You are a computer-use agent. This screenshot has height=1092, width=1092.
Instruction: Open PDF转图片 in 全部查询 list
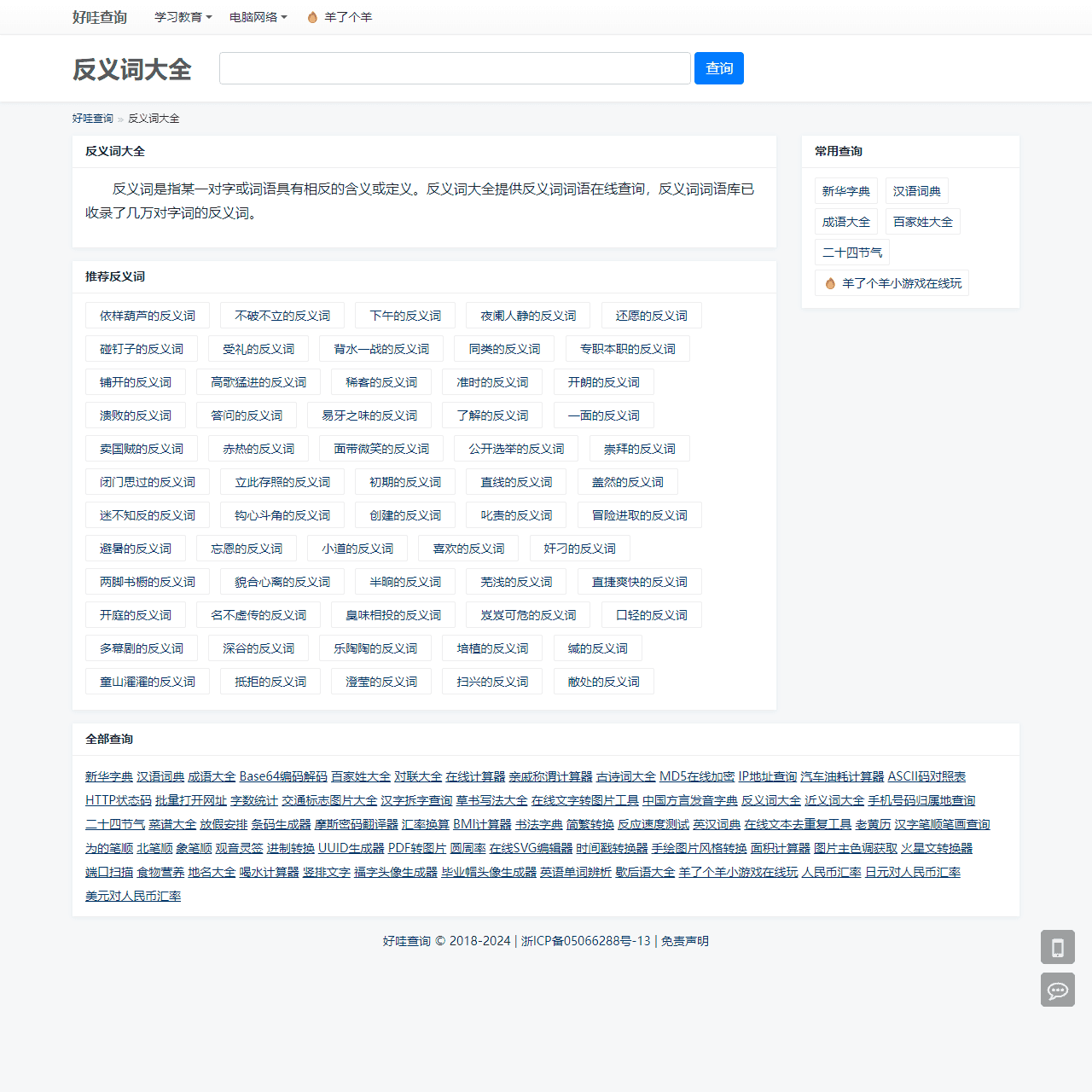[x=417, y=848]
